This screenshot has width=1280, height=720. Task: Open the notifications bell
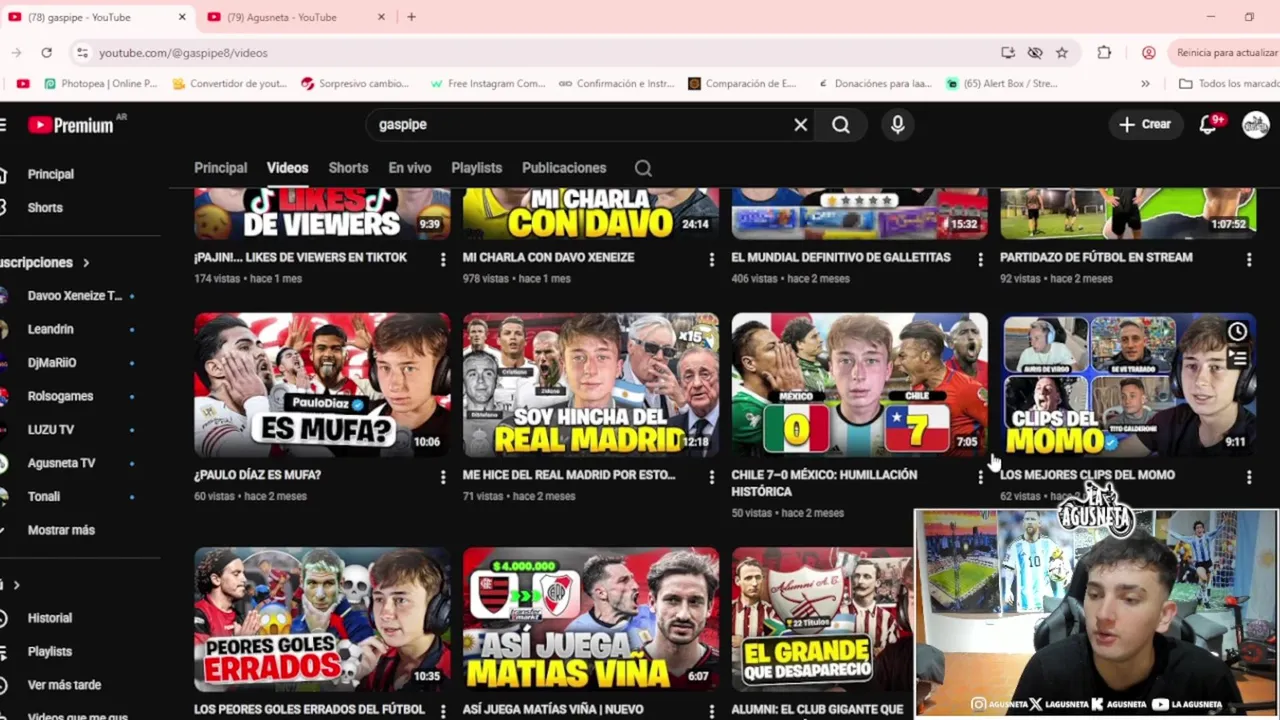1209,125
